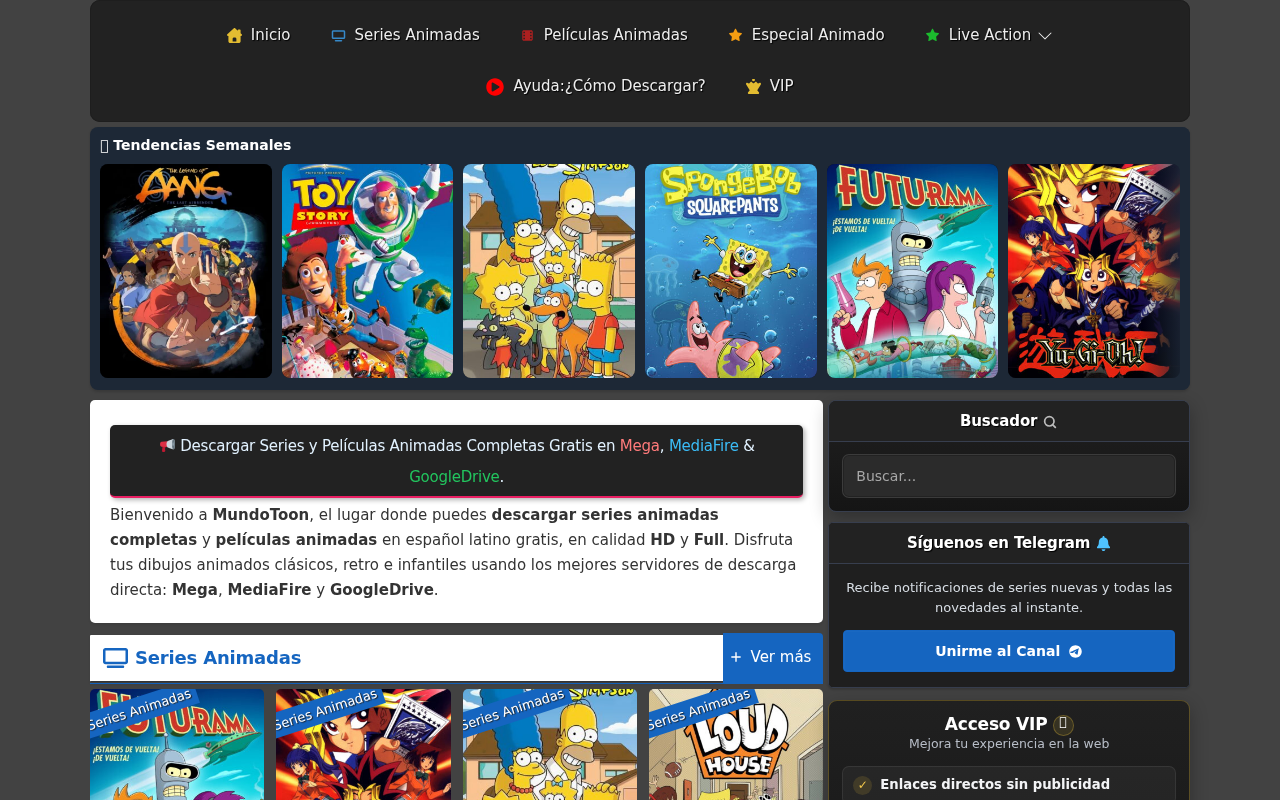Image resolution: width=1280 pixels, height=800 pixels.
Task: Expand the Live Action dropdown chevron
Action: click(x=1045, y=36)
